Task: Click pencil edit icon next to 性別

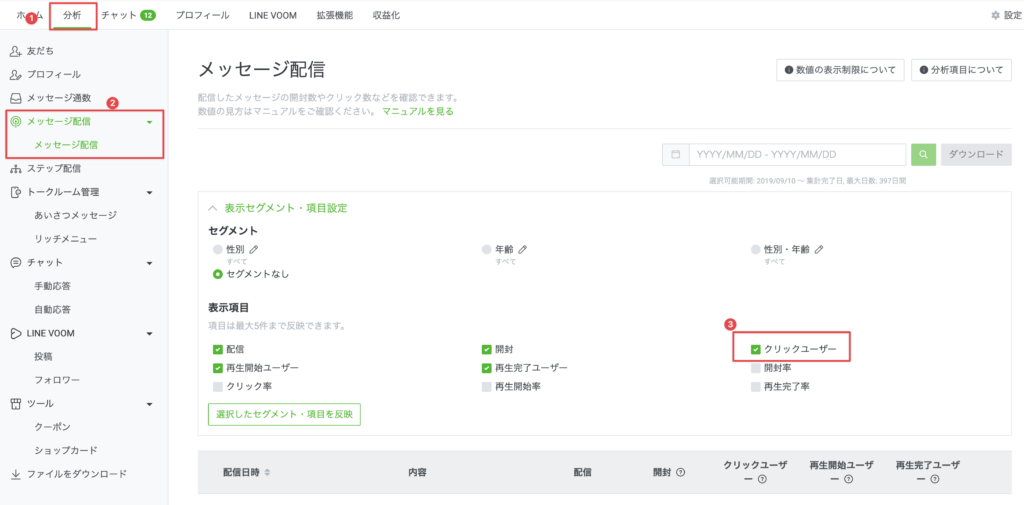Action: click(x=254, y=249)
